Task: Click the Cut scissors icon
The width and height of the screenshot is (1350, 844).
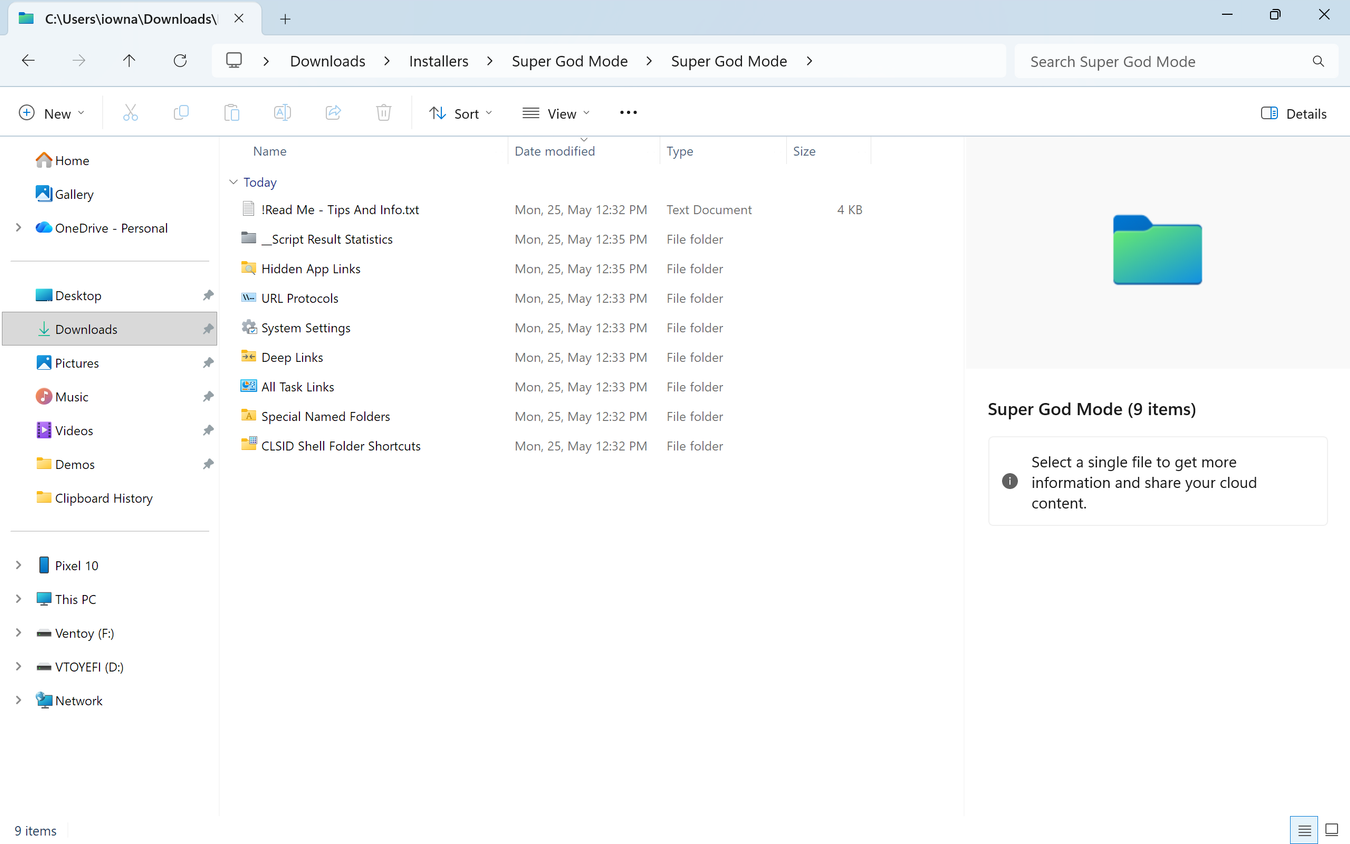Action: (130, 113)
